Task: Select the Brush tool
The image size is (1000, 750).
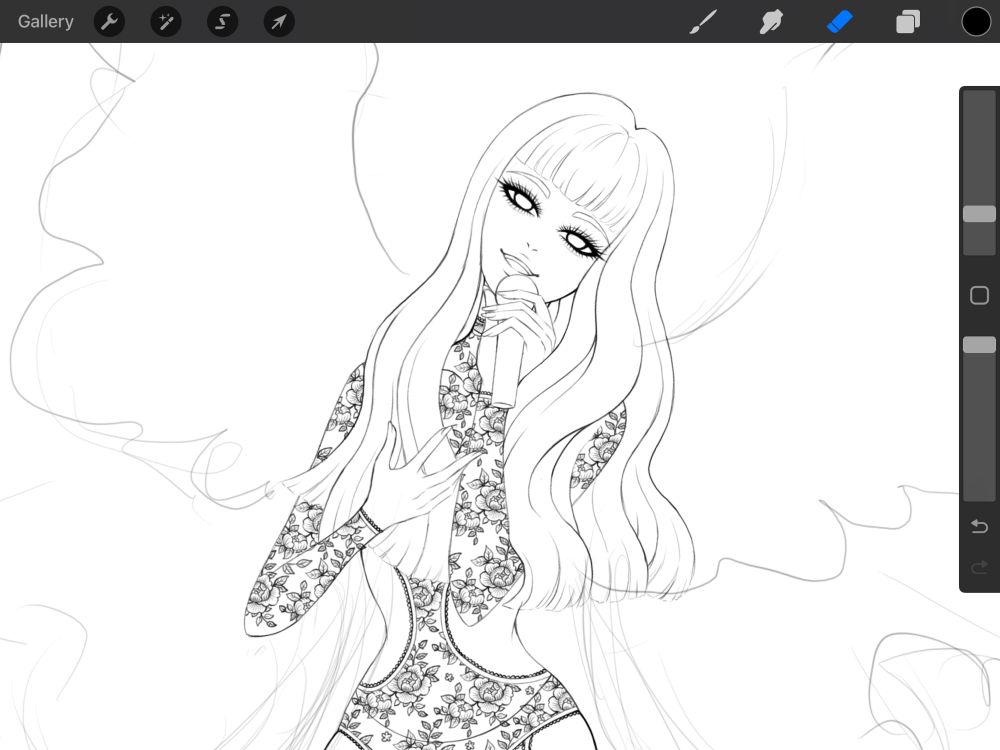Action: pos(703,22)
